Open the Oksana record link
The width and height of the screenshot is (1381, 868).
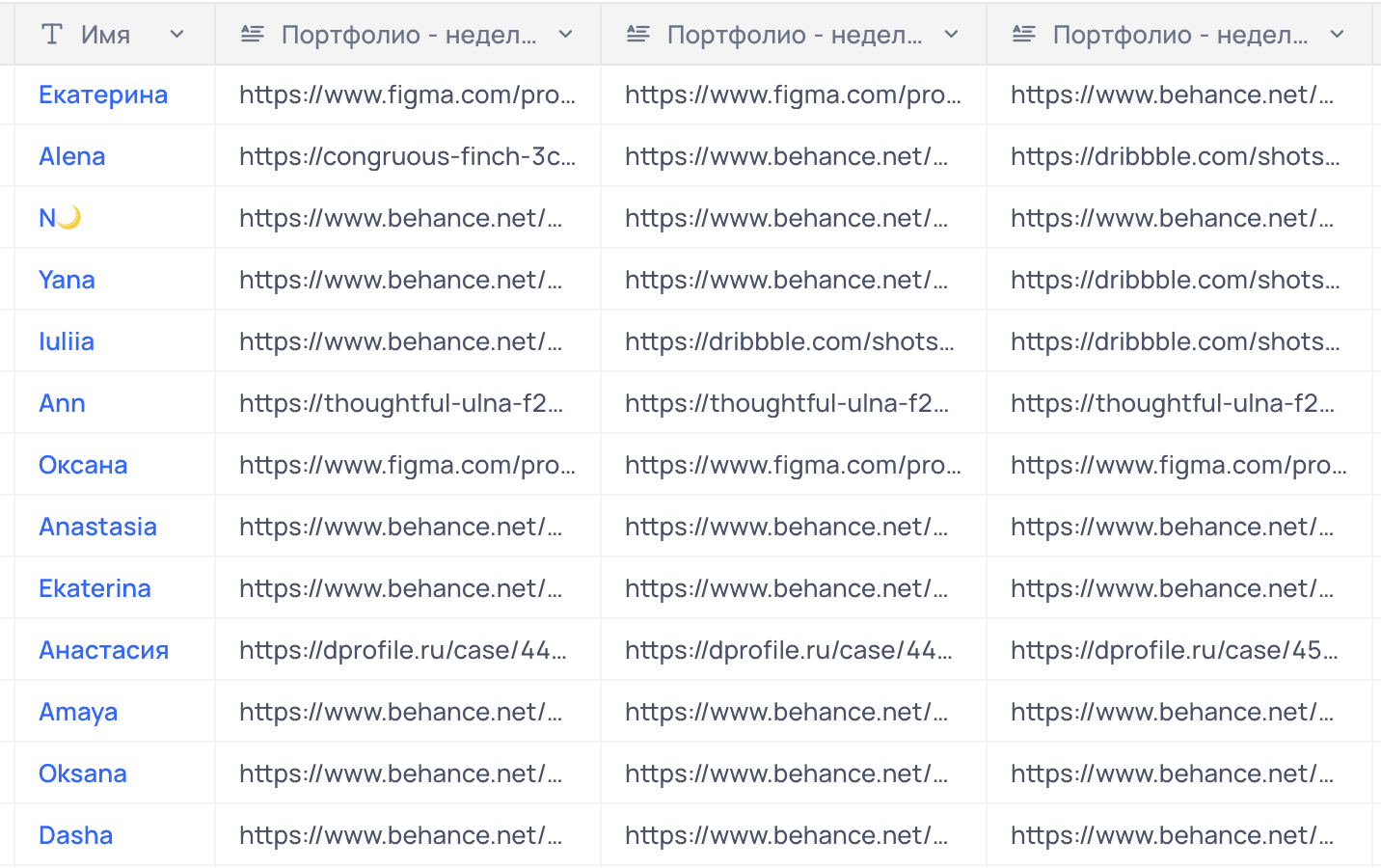(83, 773)
